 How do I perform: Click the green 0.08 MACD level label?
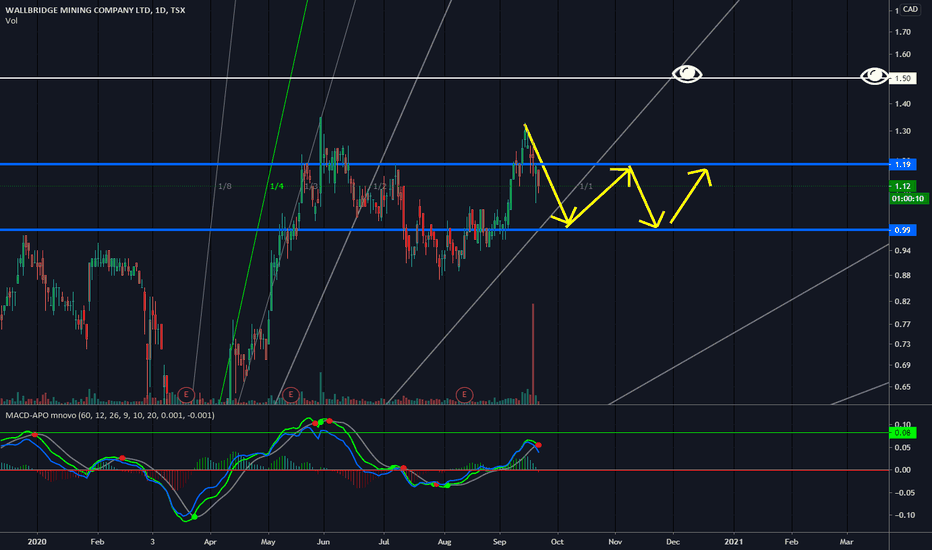pyautogui.click(x=902, y=433)
